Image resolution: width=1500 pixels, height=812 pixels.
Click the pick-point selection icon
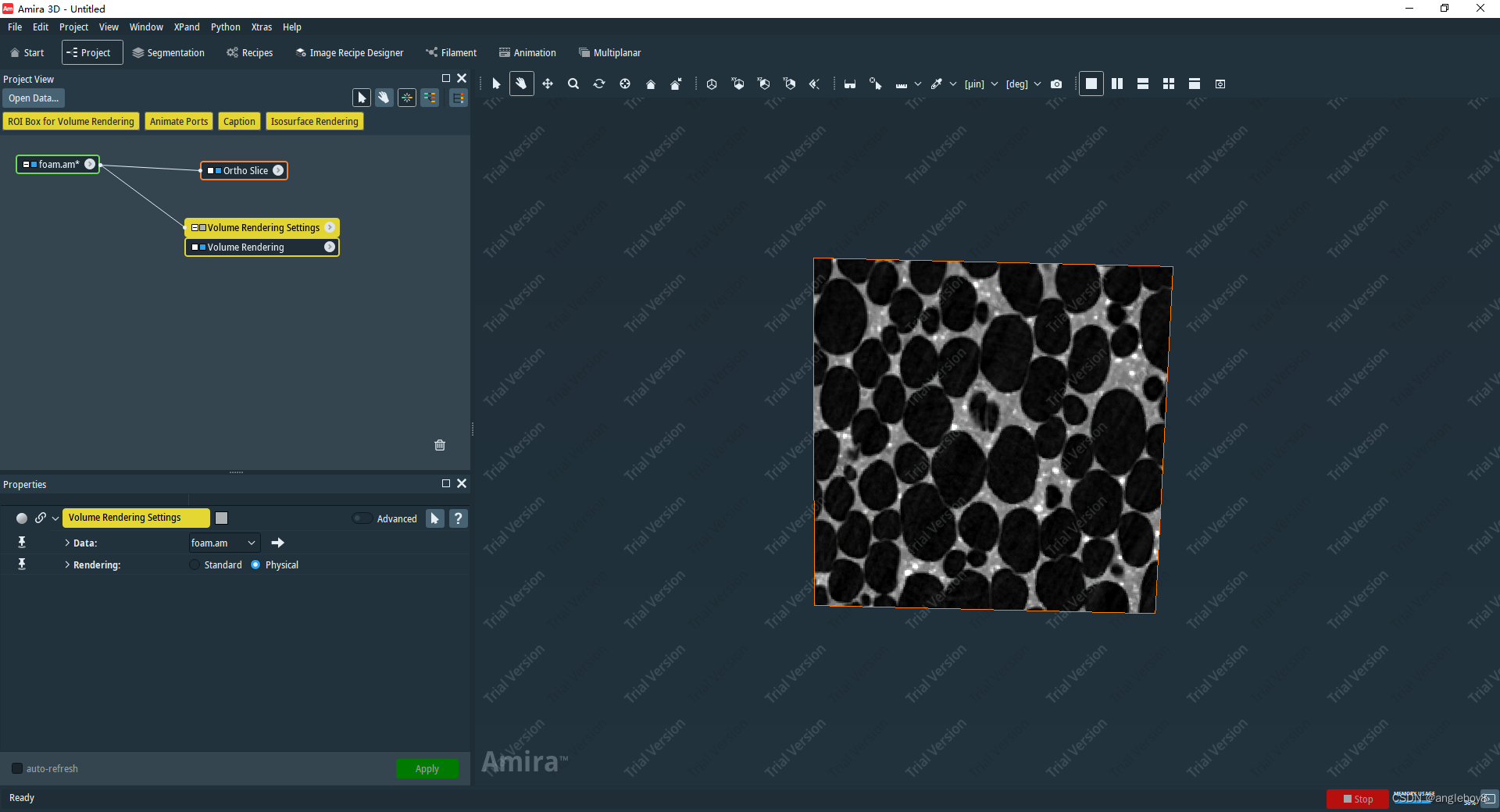(876, 84)
